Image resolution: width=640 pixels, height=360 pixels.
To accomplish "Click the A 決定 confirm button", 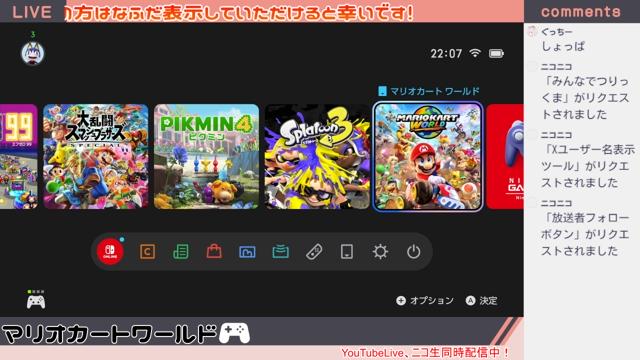I will click(x=482, y=301).
